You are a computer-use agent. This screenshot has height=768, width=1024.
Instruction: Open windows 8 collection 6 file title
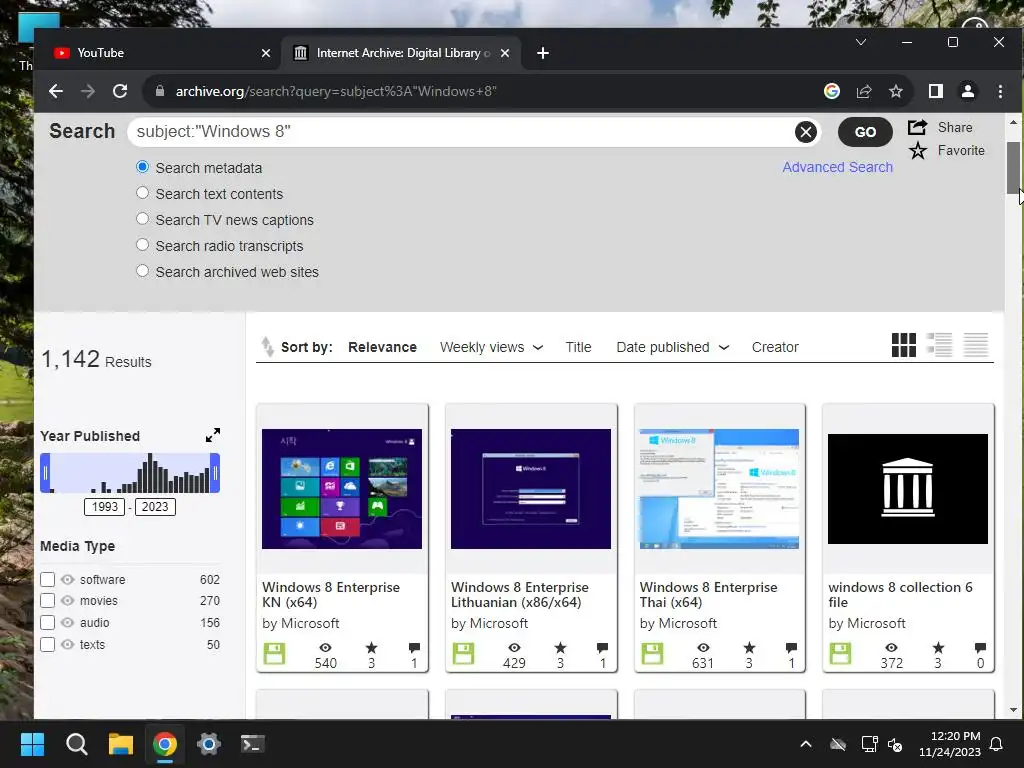(x=900, y=595)
